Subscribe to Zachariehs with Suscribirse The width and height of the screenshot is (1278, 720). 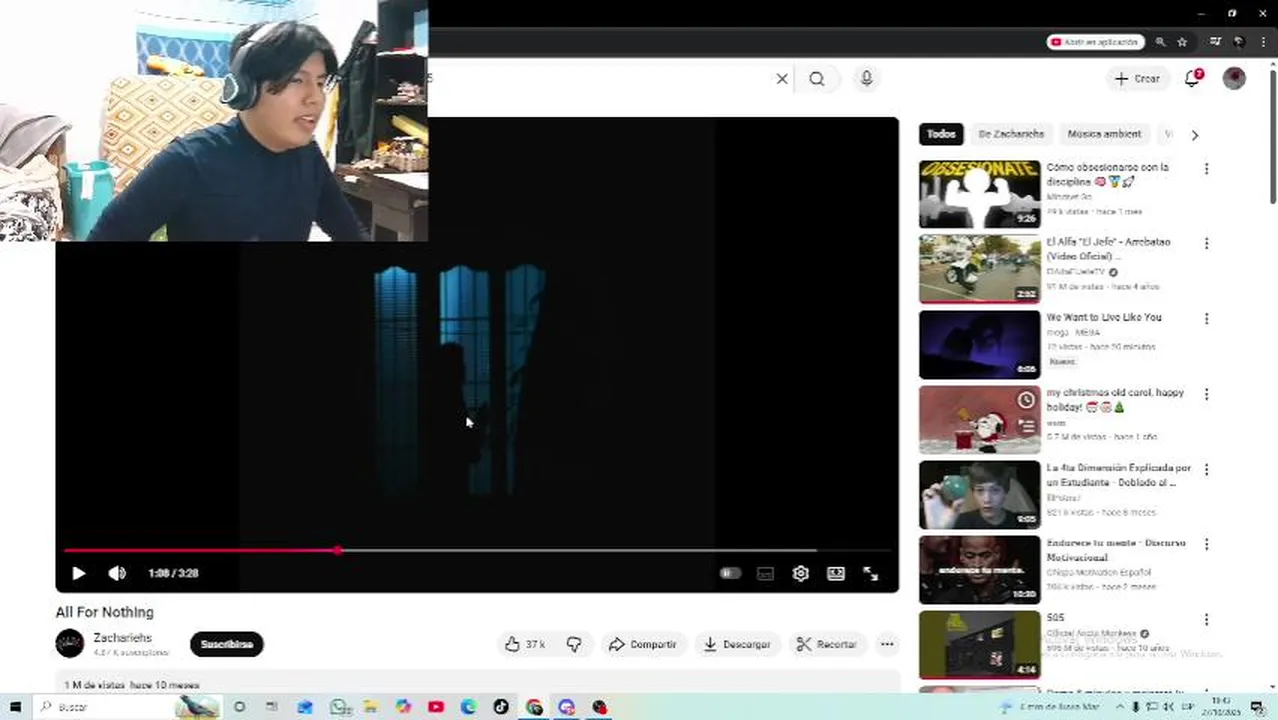coord(227,644)
